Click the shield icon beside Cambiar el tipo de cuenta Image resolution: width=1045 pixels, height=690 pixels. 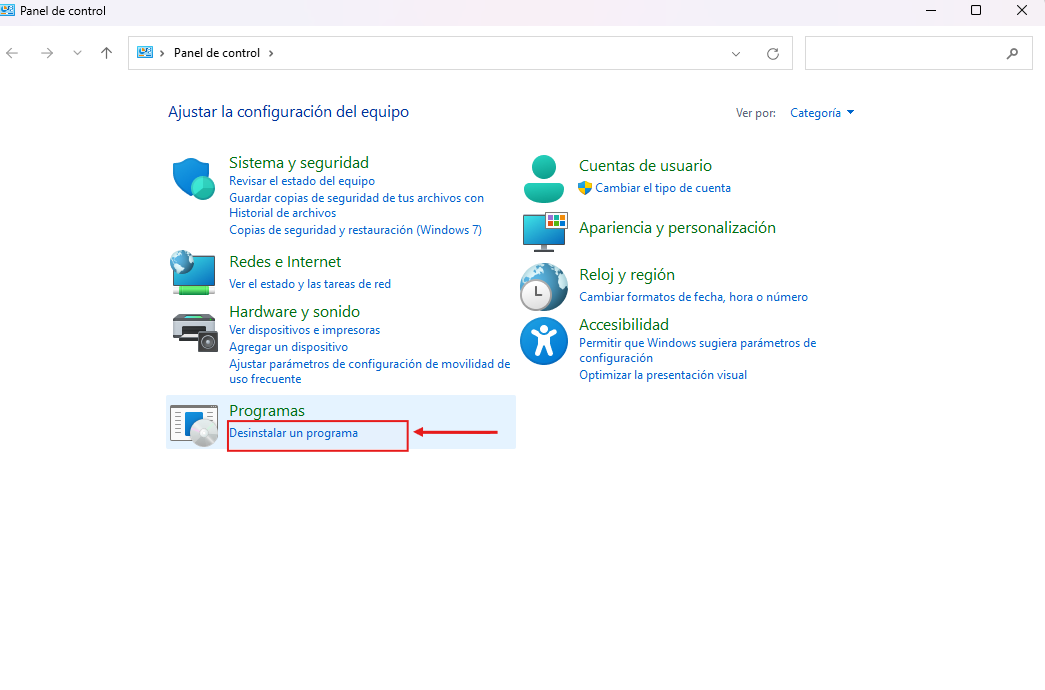585,188
